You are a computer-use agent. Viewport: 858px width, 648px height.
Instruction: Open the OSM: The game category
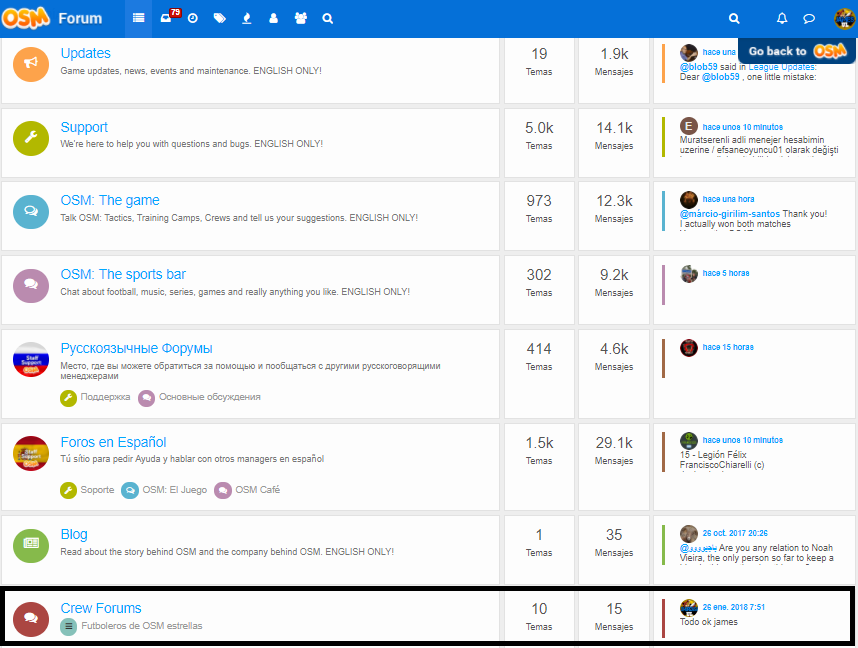click(x=110, y=200)
